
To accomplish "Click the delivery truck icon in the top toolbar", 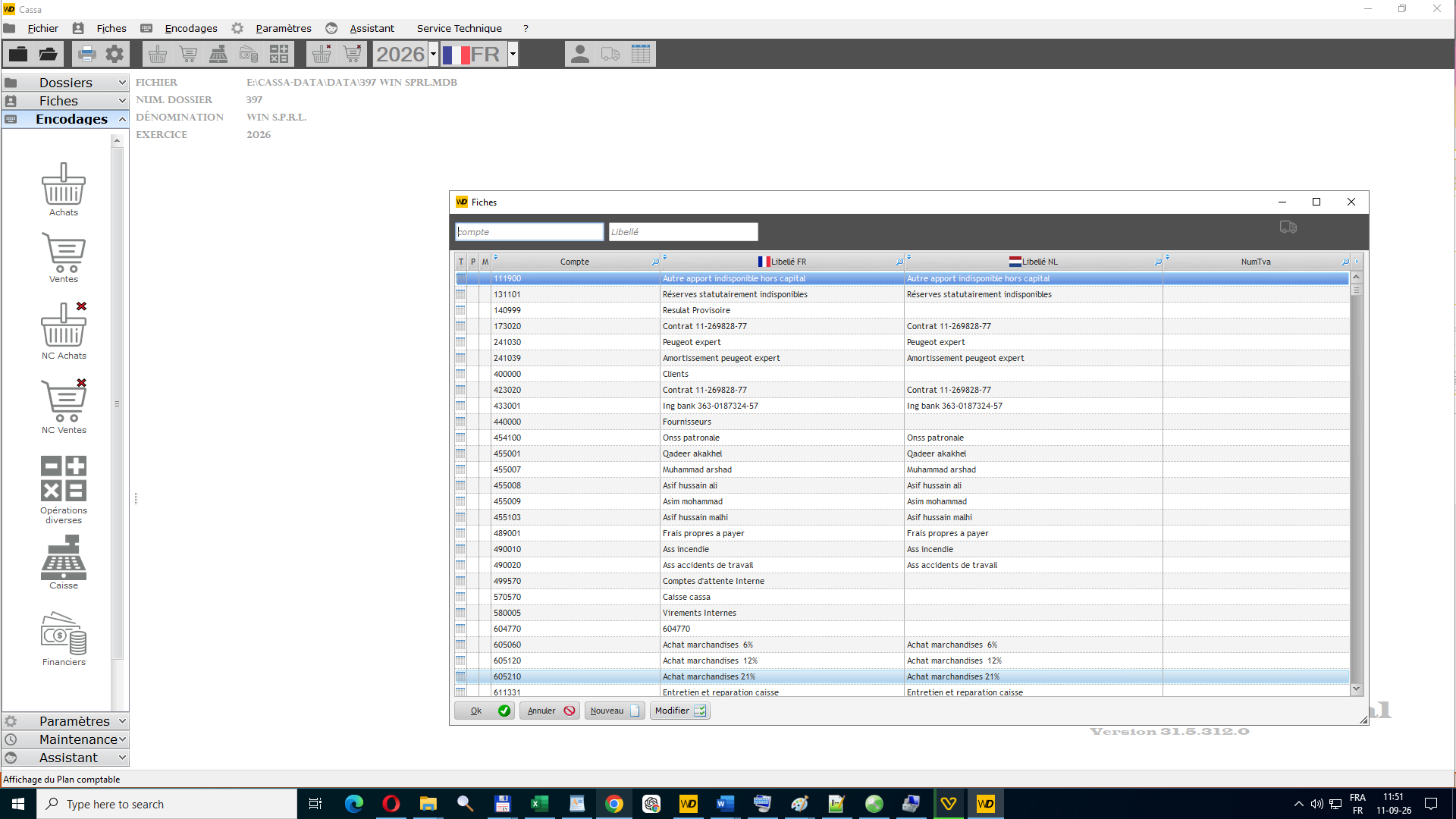I will (610, 54).
